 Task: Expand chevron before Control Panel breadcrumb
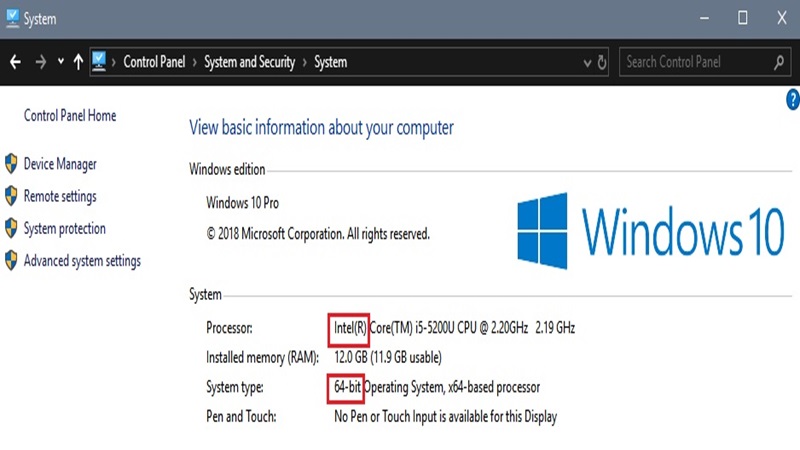[x=113, y=62]
